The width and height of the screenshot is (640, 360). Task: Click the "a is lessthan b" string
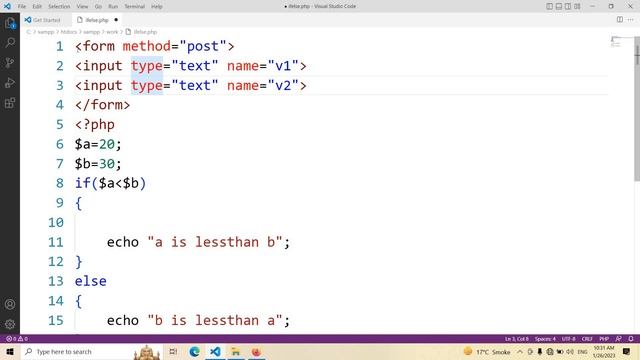[x=215, y=242]
